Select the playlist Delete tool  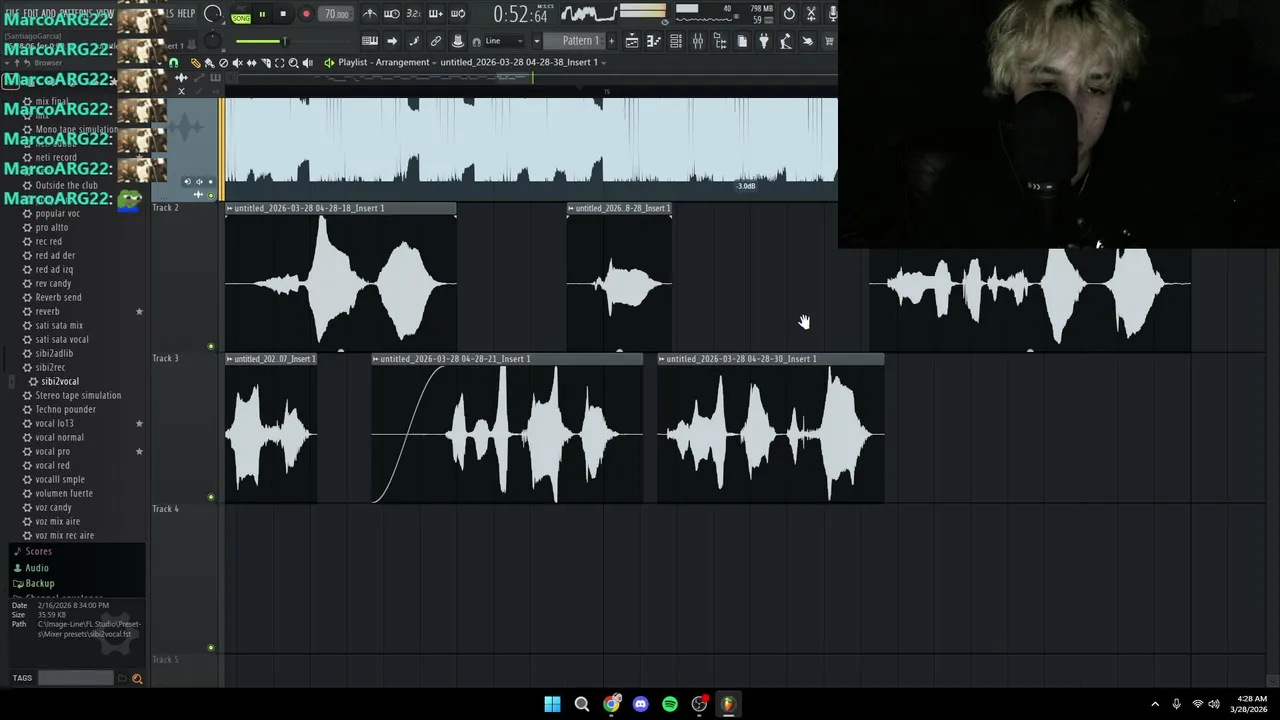point(223,63)
